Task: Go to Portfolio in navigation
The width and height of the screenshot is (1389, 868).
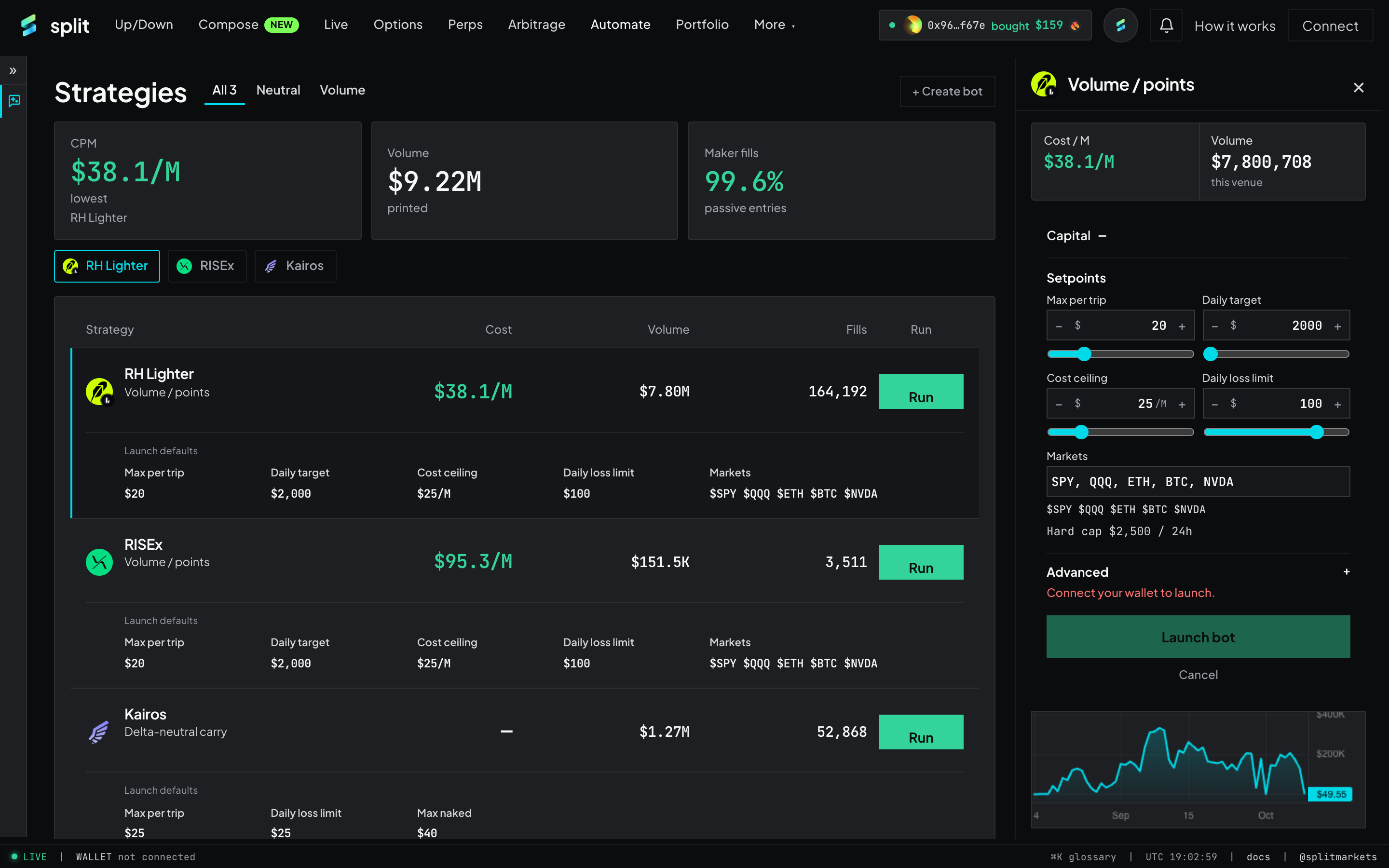Action: [x=702, y=25]
